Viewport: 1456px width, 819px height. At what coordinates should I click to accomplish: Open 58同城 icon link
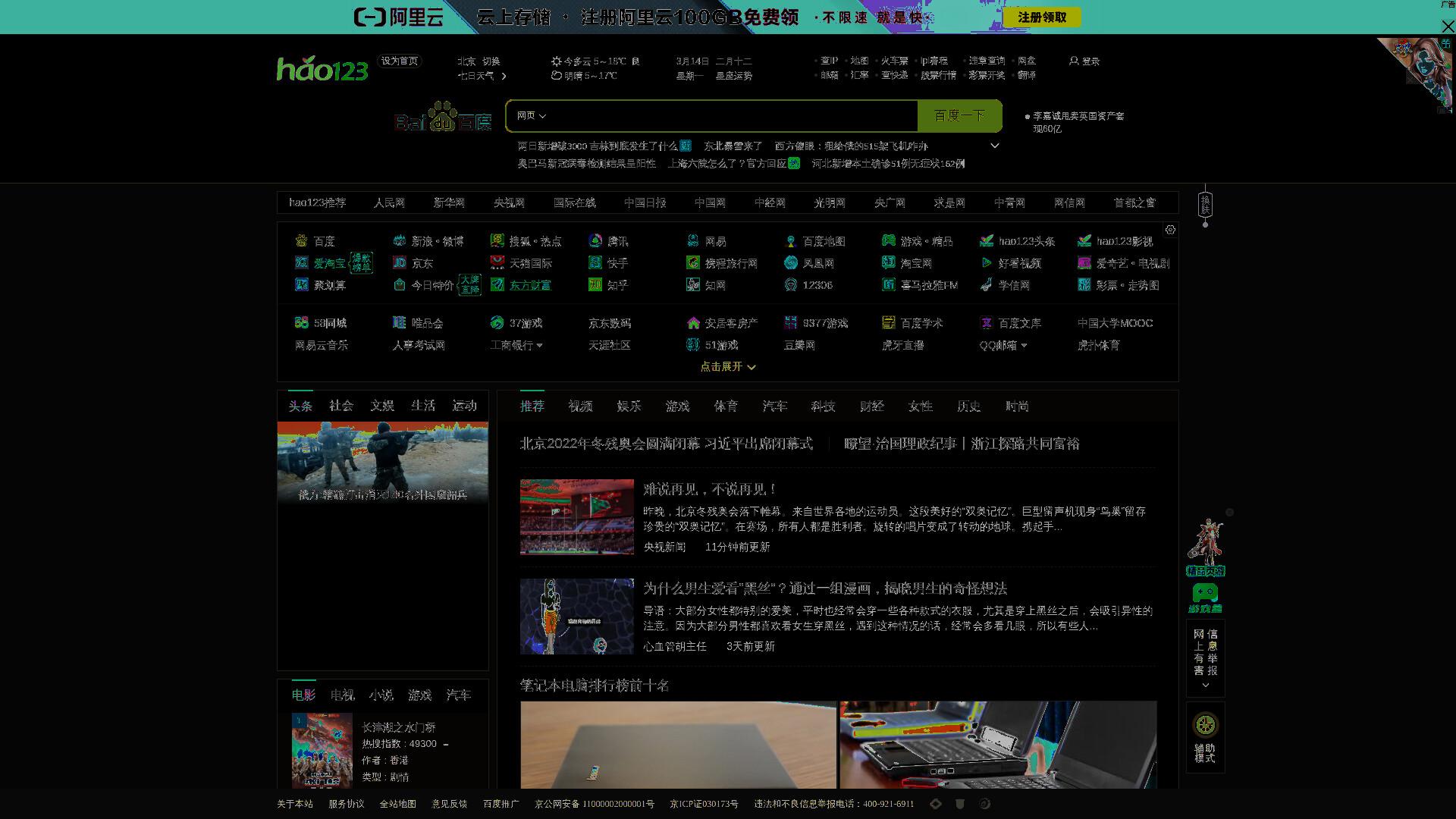click(x=301, y=322)
